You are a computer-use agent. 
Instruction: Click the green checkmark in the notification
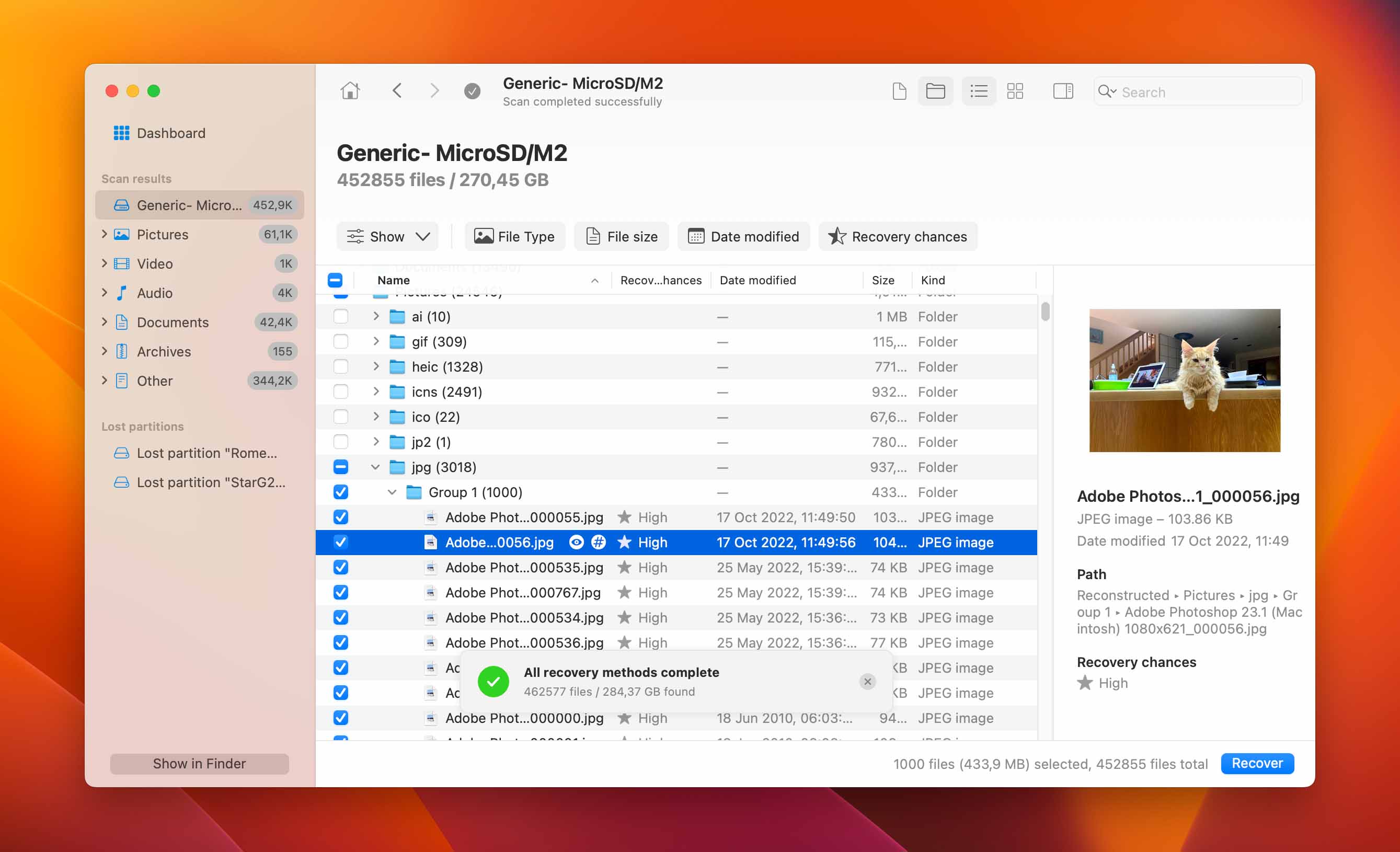click(x=493, y=681)
